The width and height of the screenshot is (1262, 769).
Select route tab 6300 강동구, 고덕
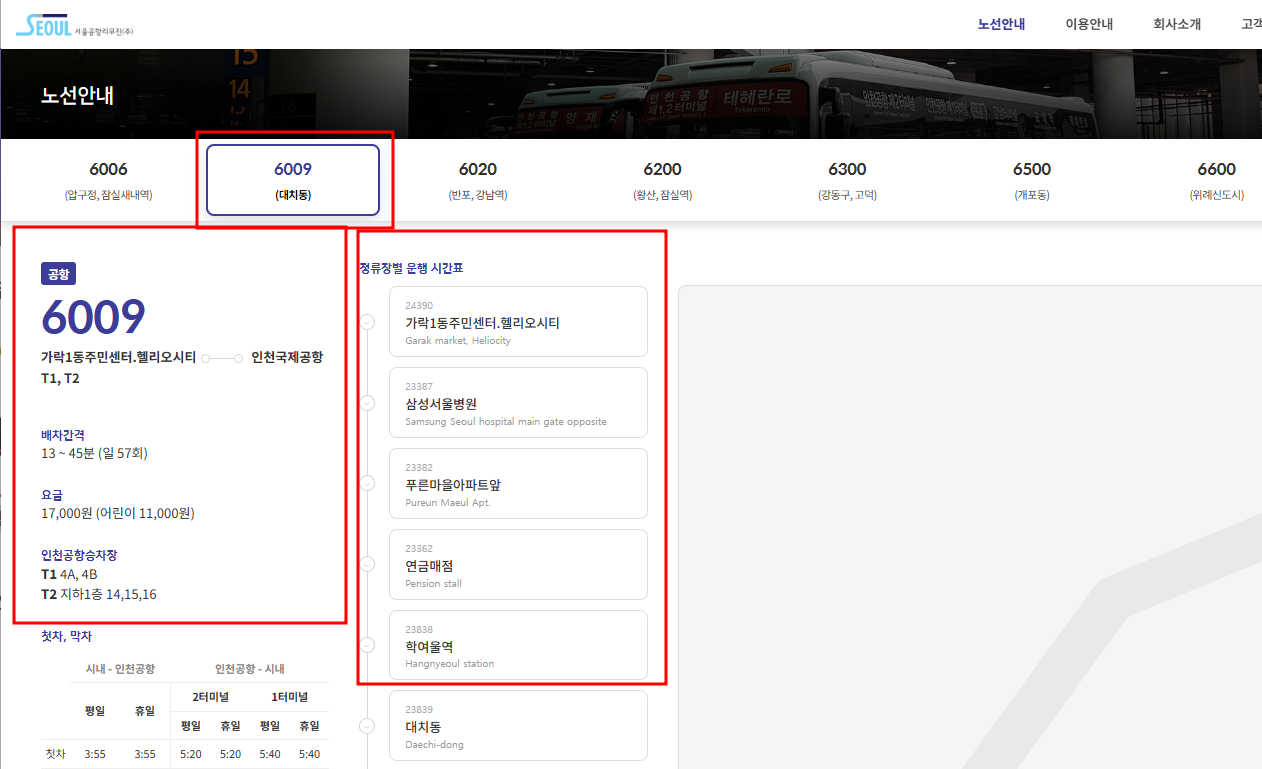point(847,180)
